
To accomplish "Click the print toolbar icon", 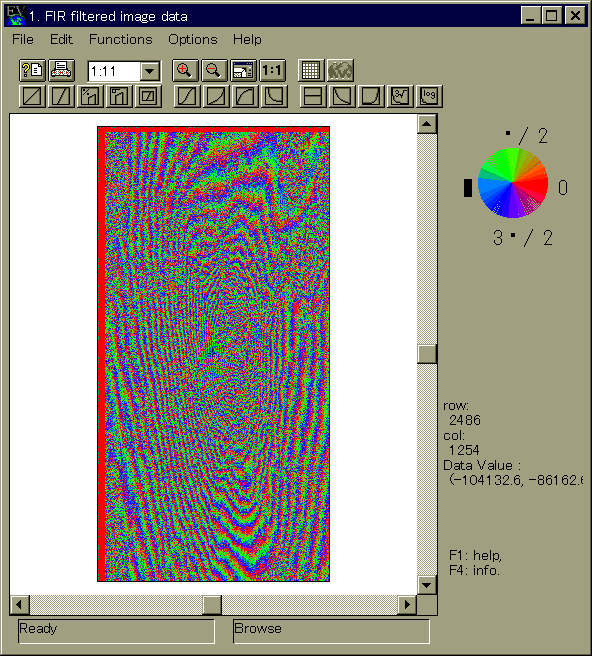I will pos(62,70).
